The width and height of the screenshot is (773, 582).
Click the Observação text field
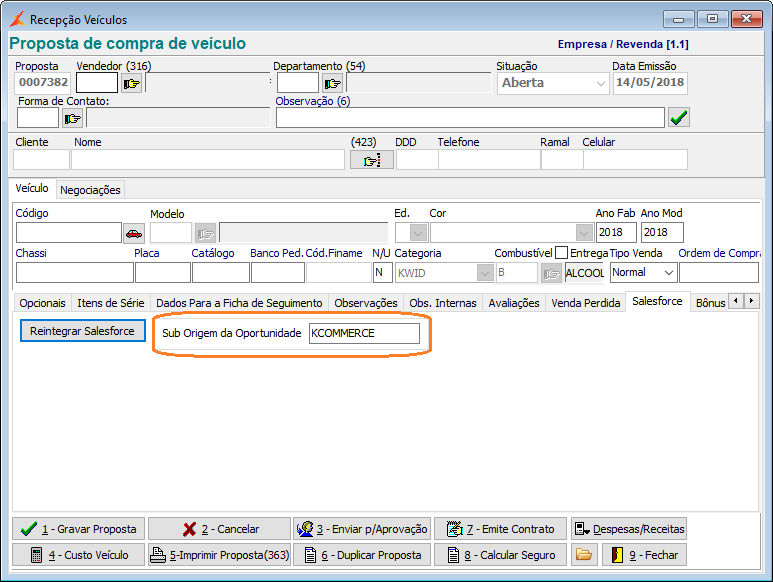(x=470, y=118)
